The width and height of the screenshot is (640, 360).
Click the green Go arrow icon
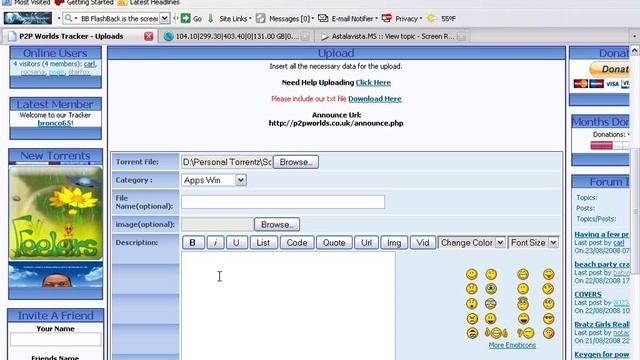pos(186,18)
